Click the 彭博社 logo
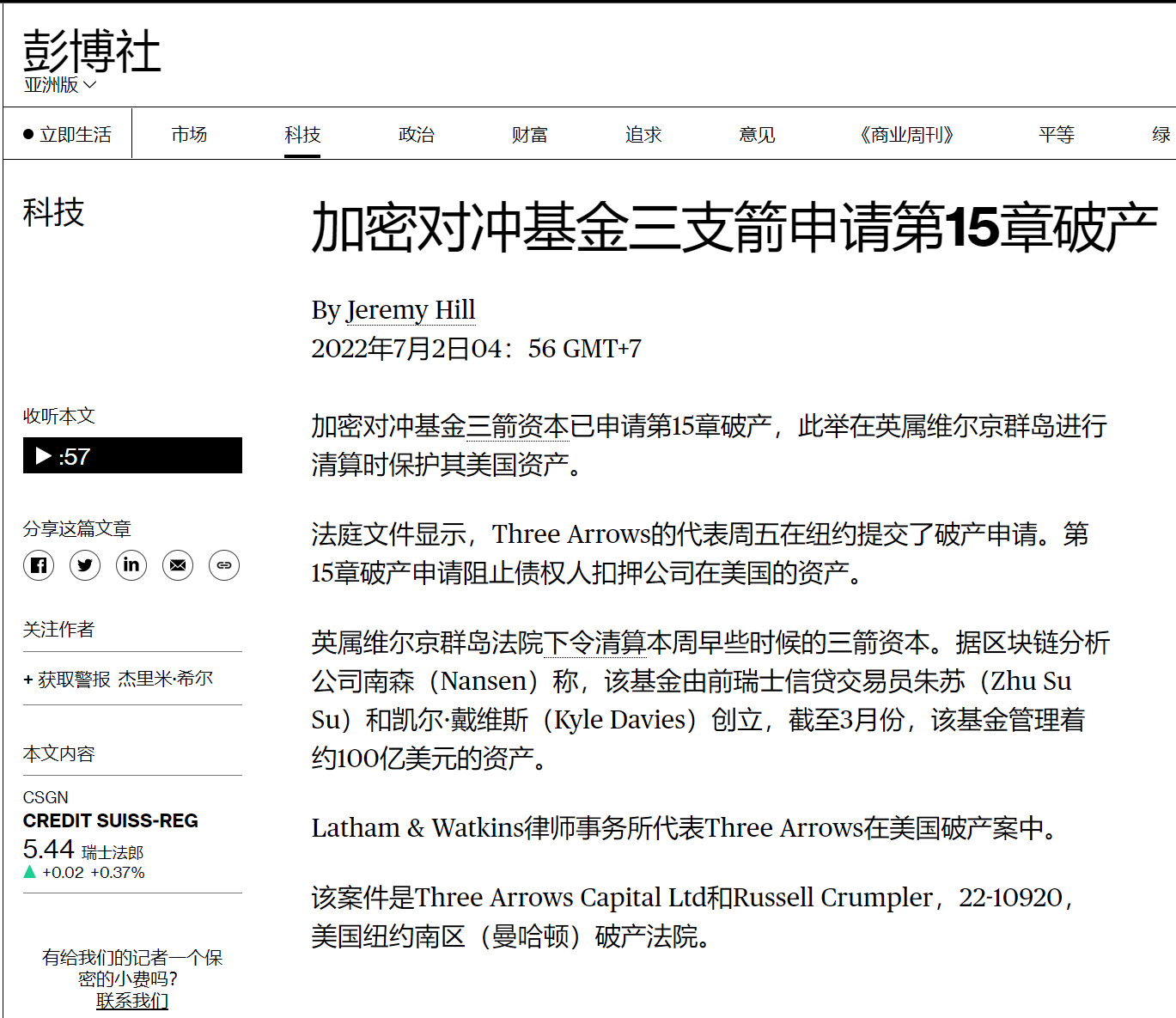1176x1018 pixels. coord(92,52)
